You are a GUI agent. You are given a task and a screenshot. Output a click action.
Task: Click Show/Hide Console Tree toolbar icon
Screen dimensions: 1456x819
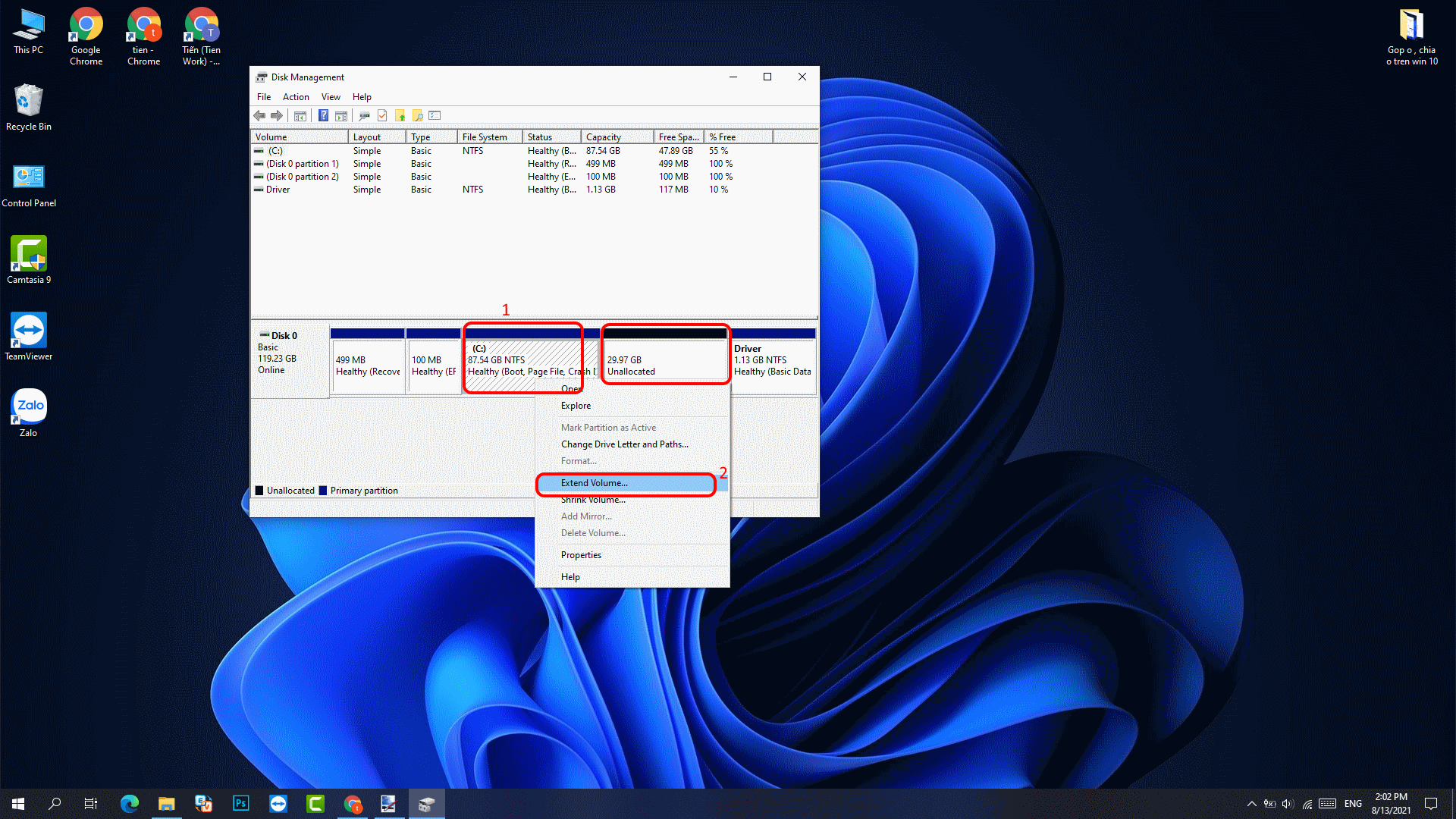pyautogui.click(x=300, y=116)
